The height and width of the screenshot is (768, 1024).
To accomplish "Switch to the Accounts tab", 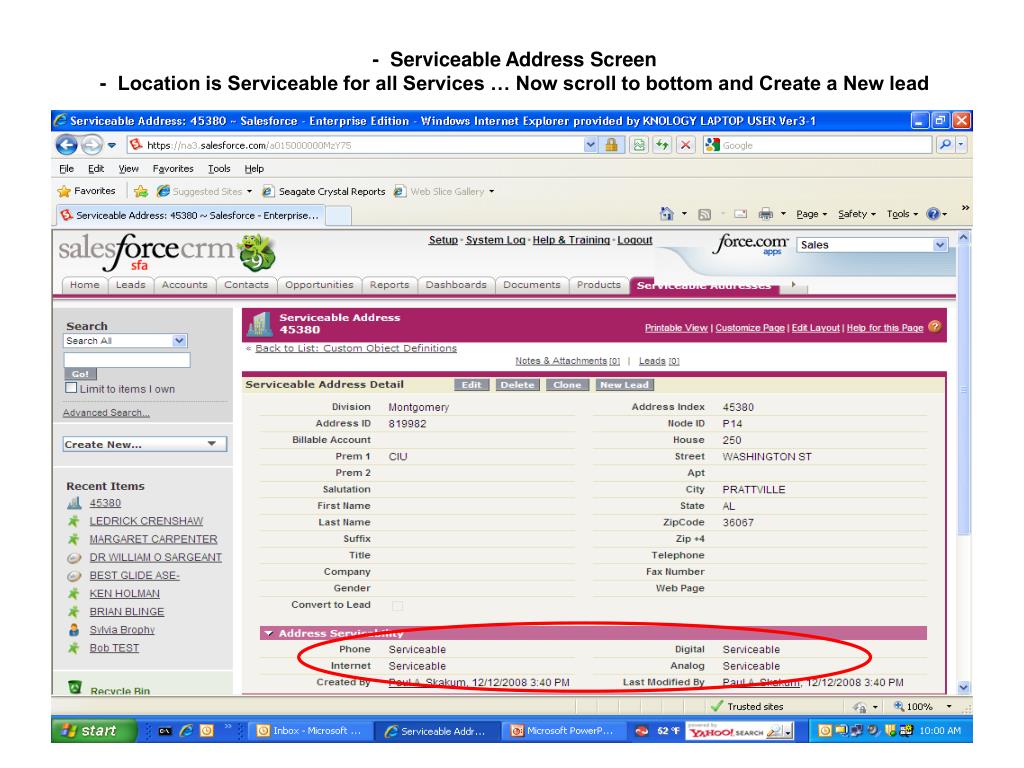I will 185,285.
